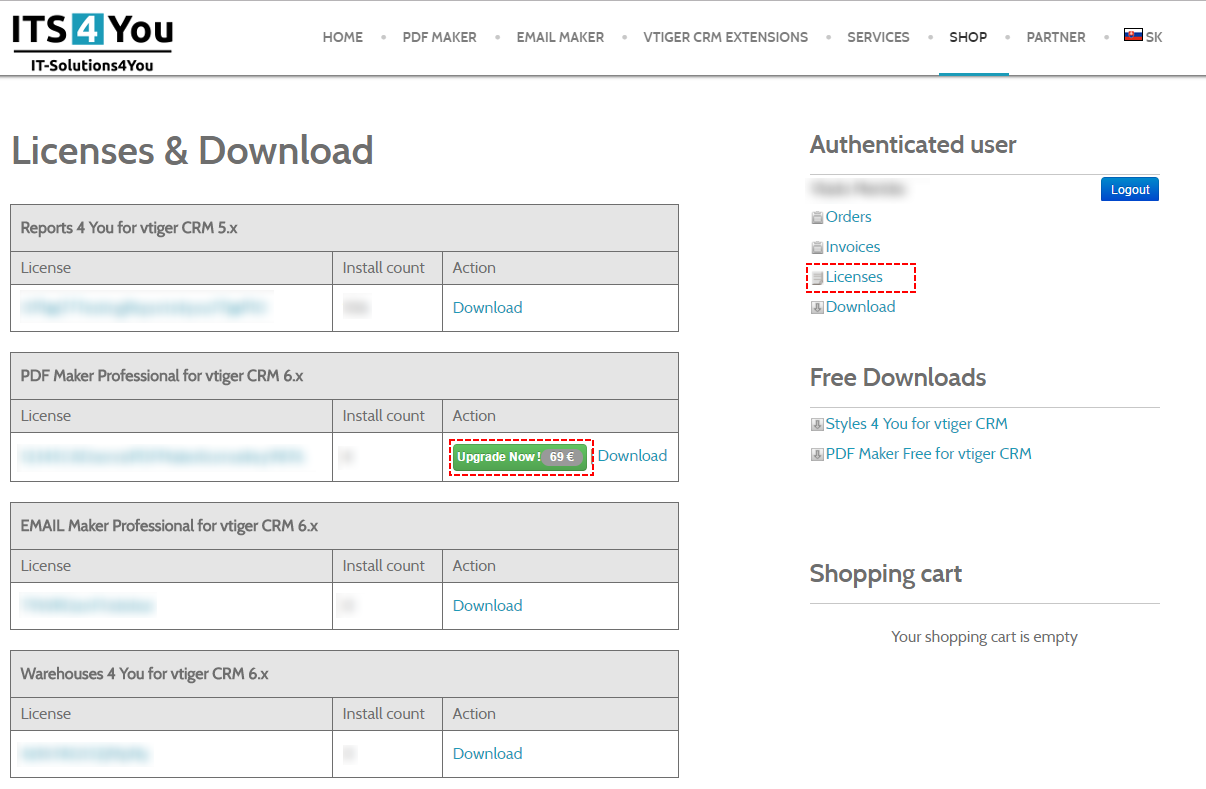Select the SHOP menu item
1206x789 pixels.
coord(968,37)
